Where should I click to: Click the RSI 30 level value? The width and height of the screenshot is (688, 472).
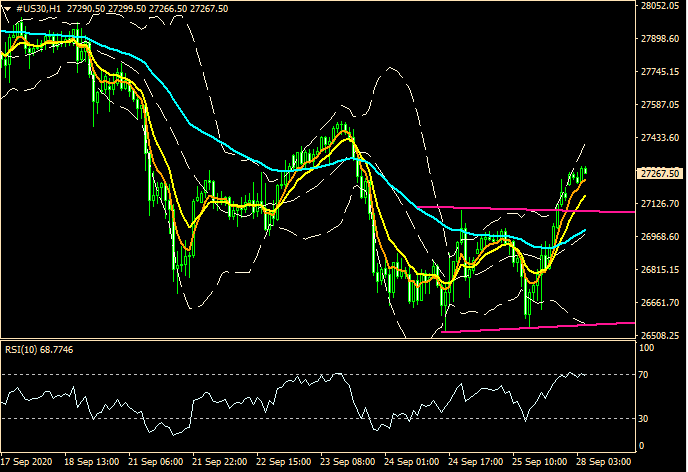point(645,418)
